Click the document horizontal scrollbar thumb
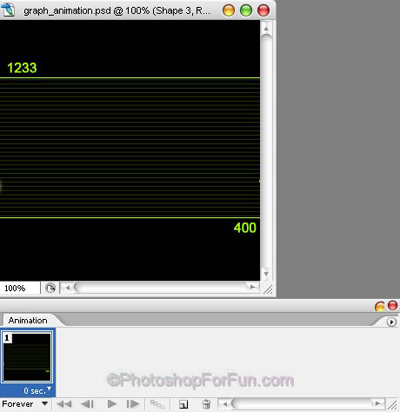400x412 pixels. coord(160,287)
